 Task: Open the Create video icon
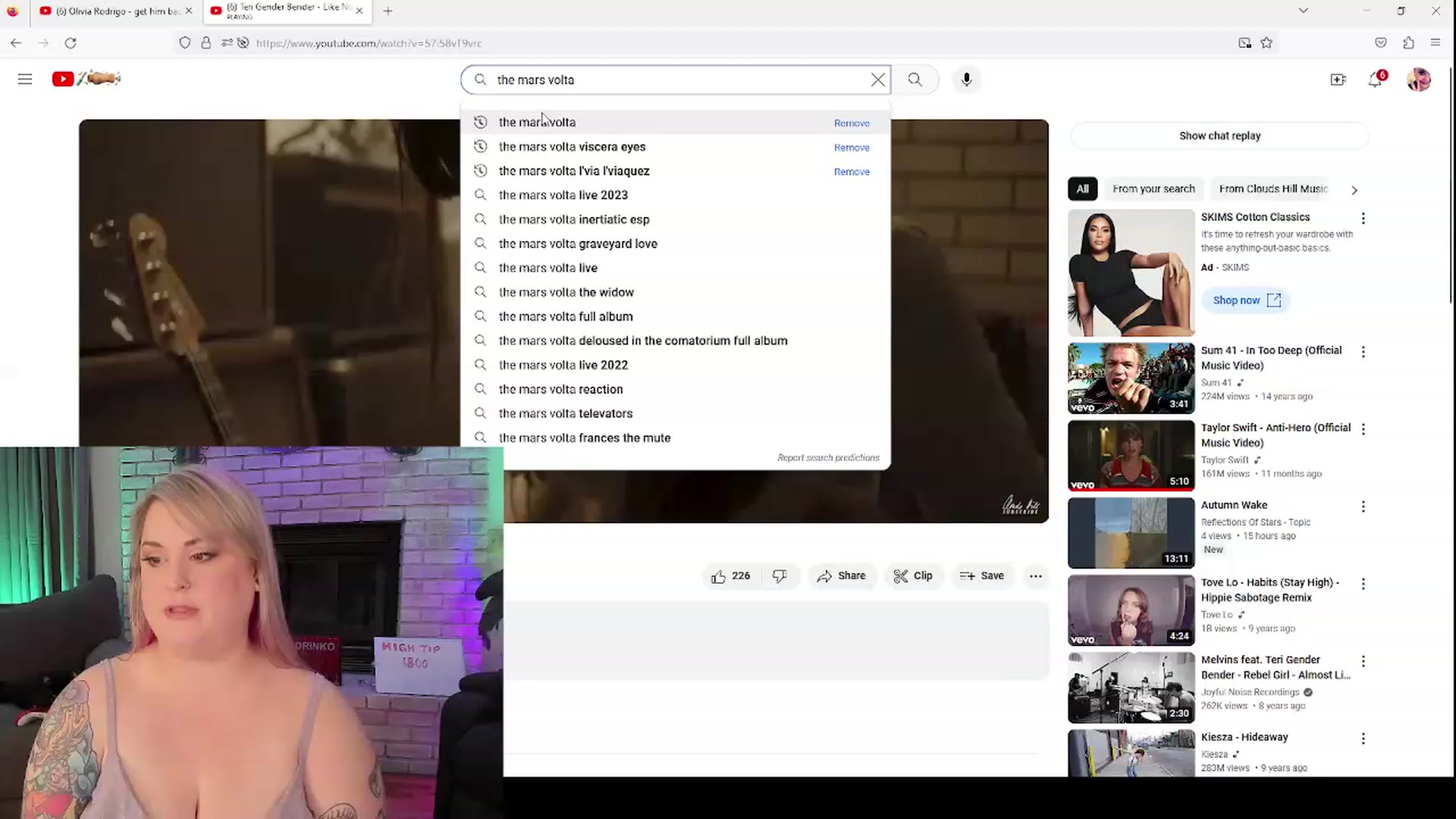click(x=1338, y=80)
